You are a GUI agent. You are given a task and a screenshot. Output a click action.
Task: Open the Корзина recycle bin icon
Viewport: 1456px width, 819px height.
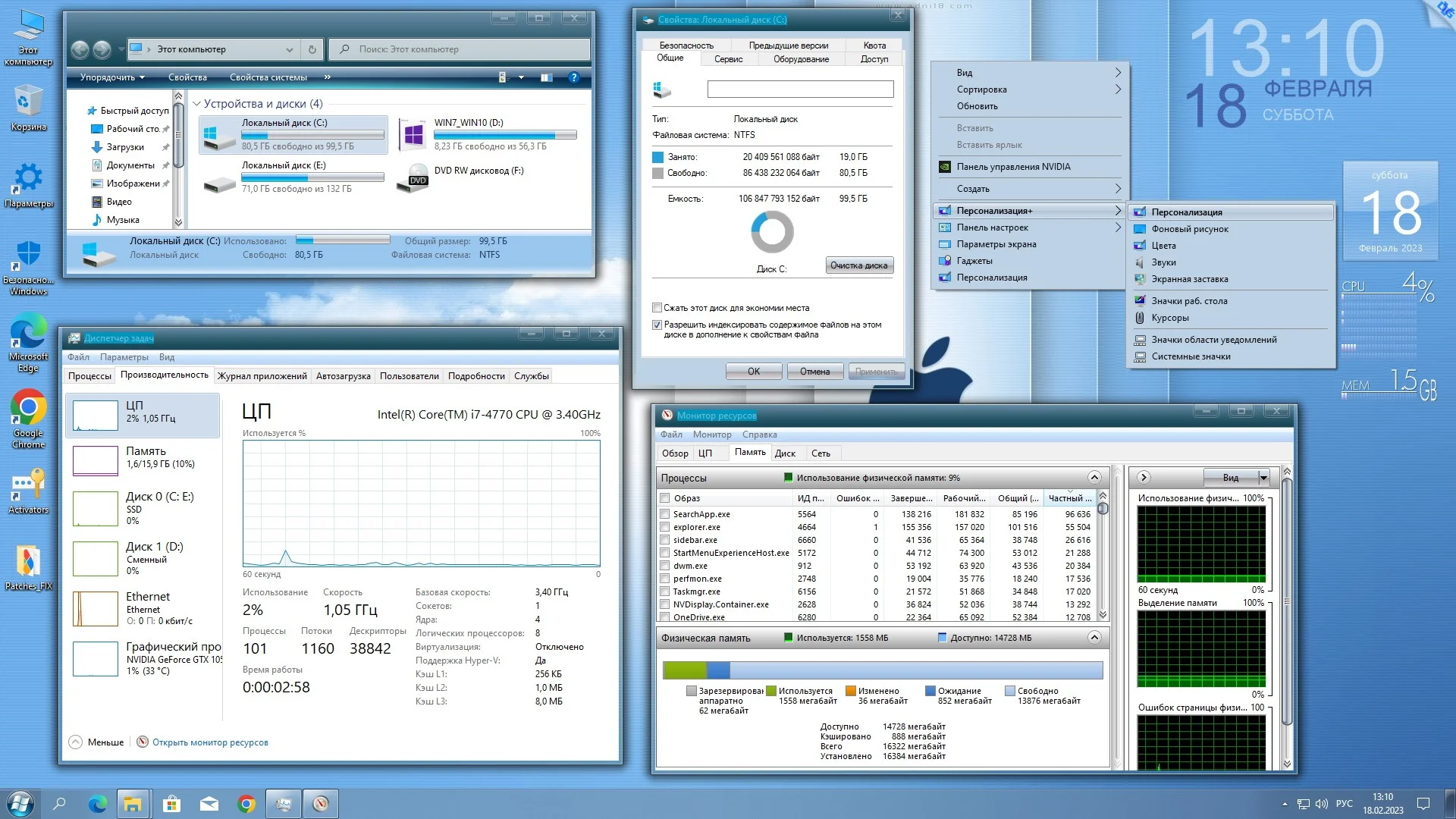[x=29, y=102]
